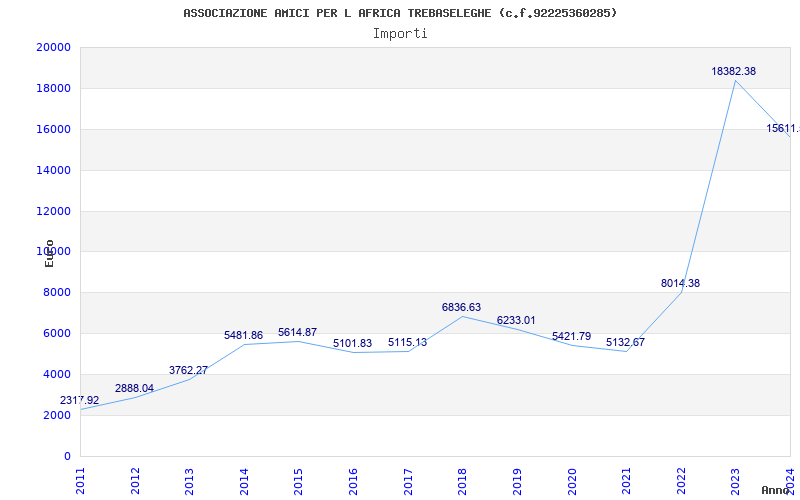Click the 20000 y-axis label
The image size is (800, 500).
[54, 47]
